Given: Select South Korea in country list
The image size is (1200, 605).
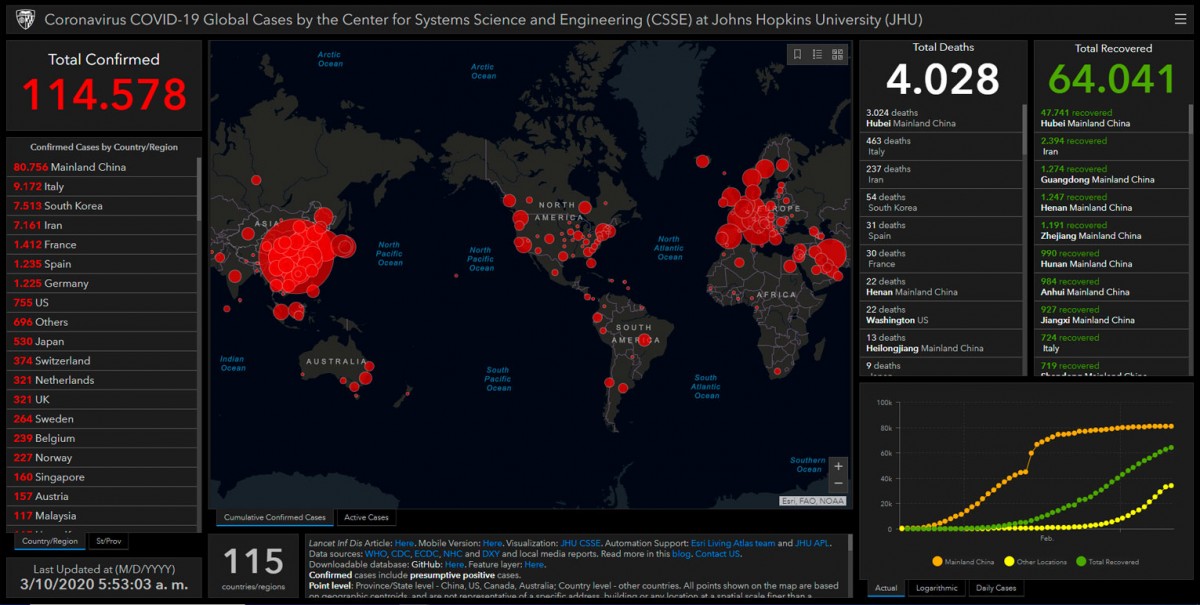Looking at the screenshot, I should click(x=103, y=206).
